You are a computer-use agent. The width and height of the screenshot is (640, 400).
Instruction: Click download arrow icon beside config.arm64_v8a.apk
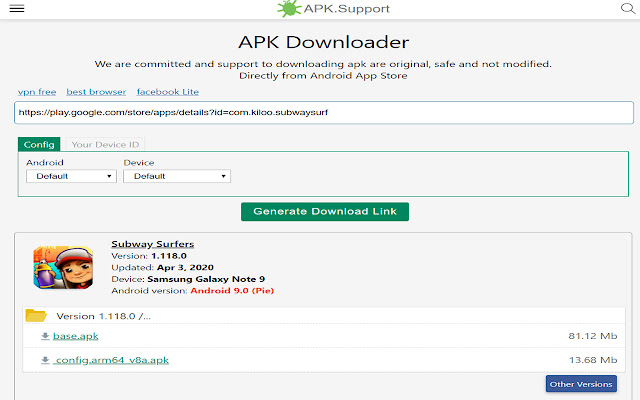point(45,360)
